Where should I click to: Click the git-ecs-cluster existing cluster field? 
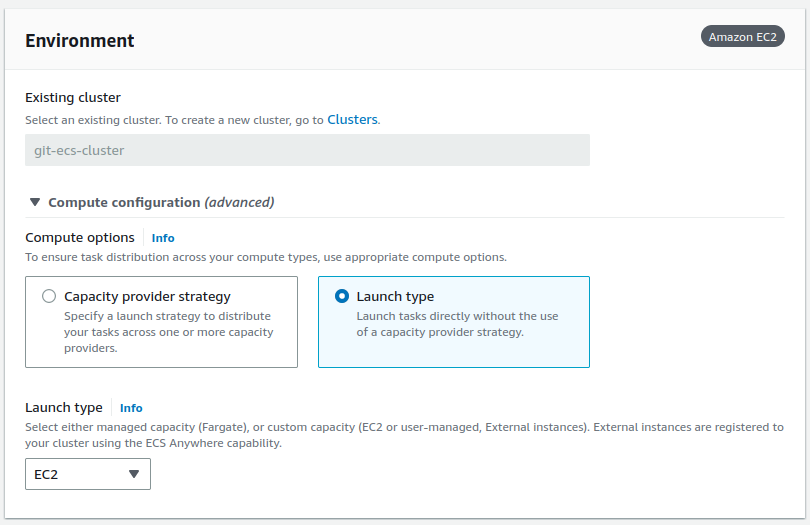[x=307, y=150]
